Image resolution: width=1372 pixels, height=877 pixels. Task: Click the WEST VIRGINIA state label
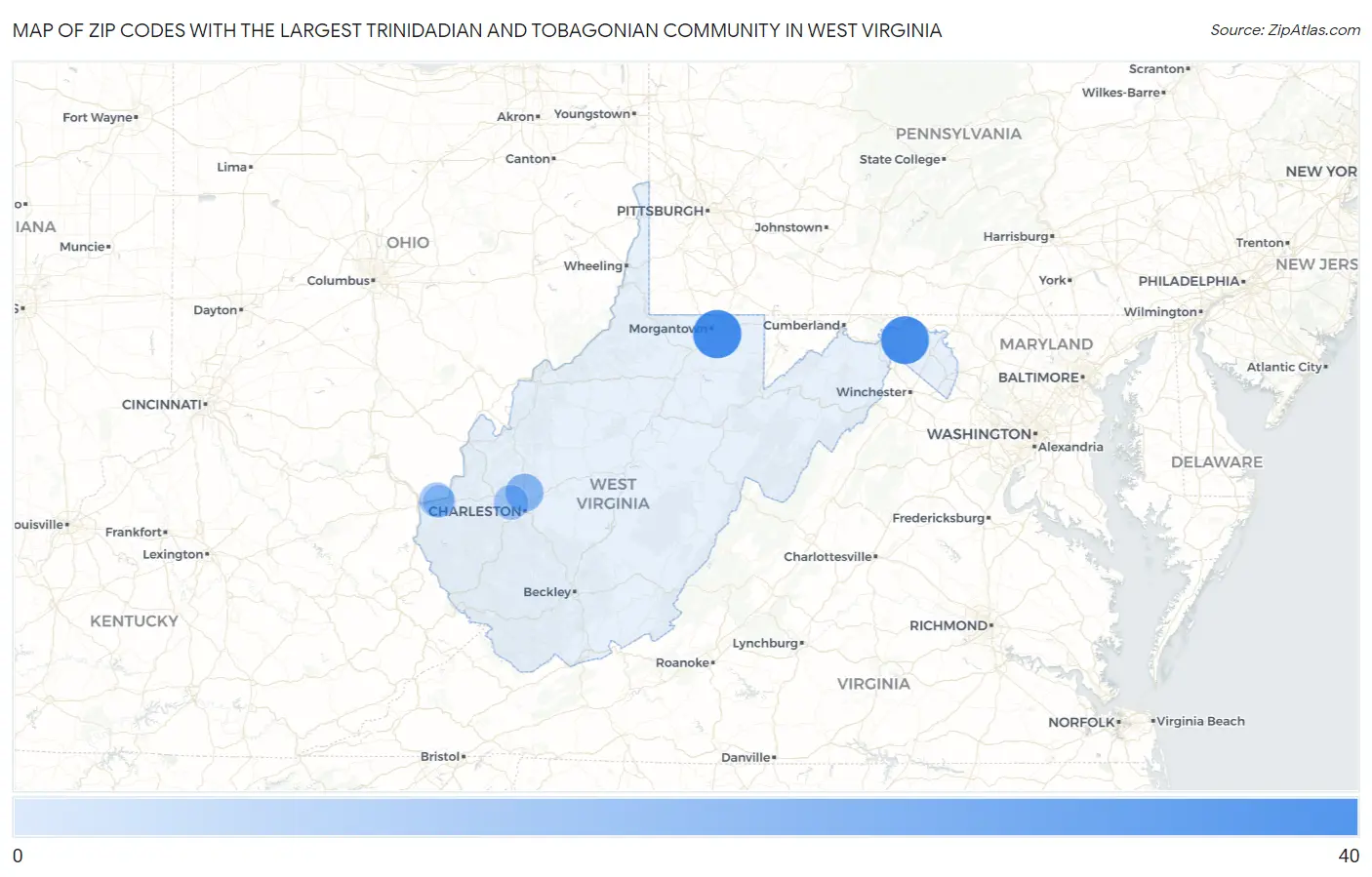click(613, 494)
